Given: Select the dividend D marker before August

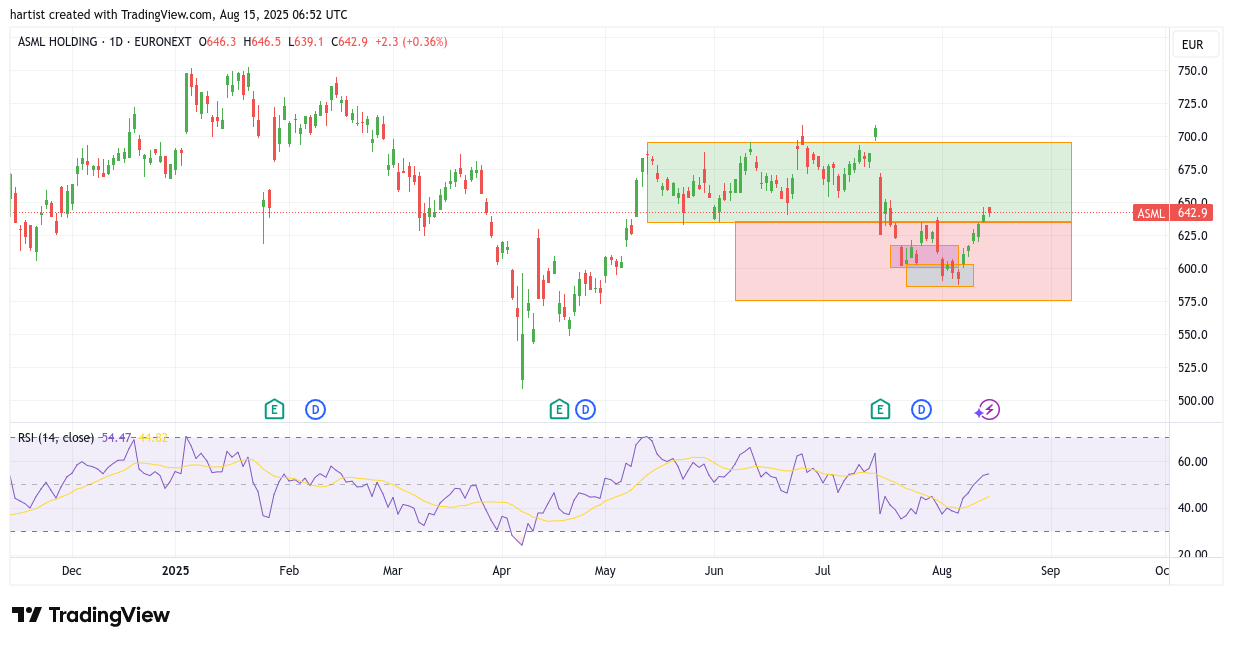Looking at the screenshot, I should [x=921, y=409].
